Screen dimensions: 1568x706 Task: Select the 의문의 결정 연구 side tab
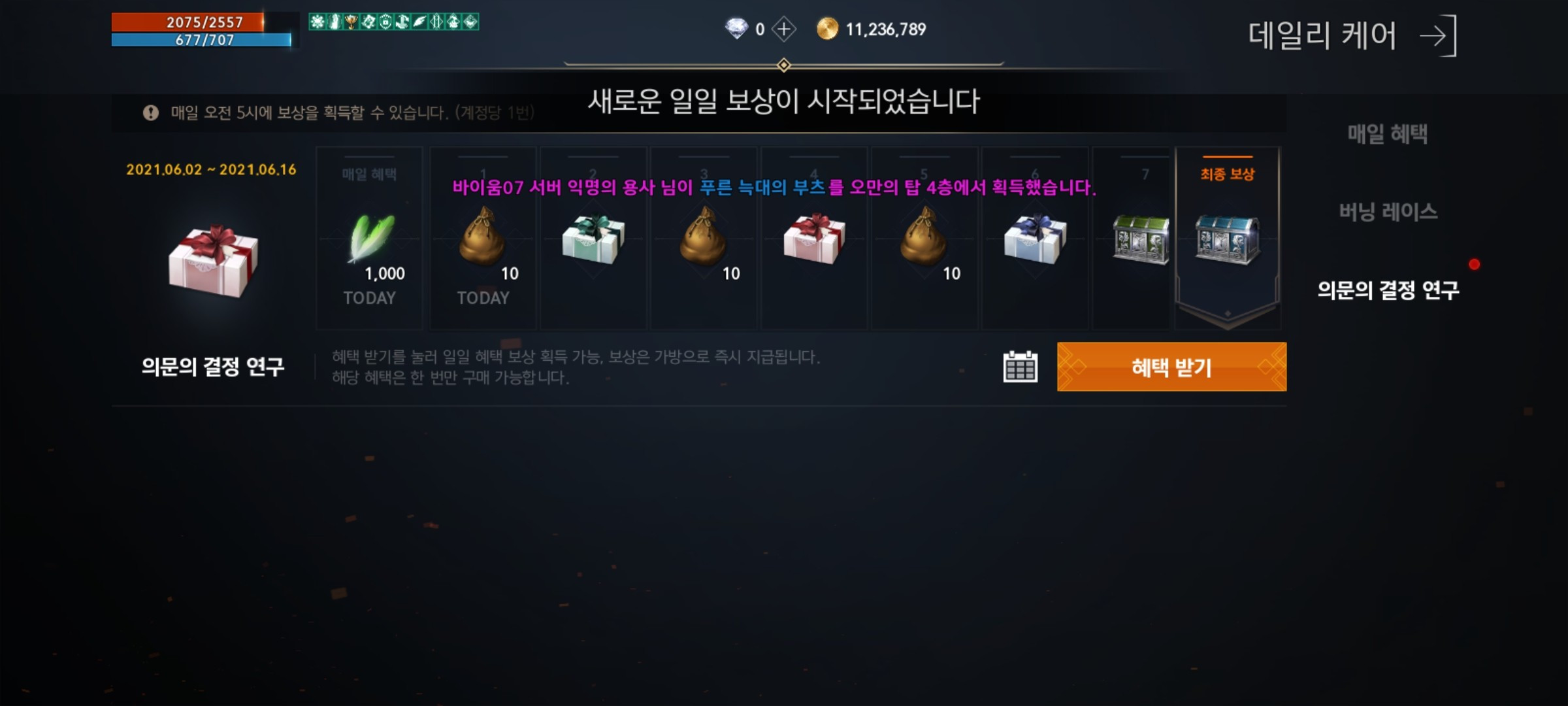pyautogui.click(x=1388, y=290)
